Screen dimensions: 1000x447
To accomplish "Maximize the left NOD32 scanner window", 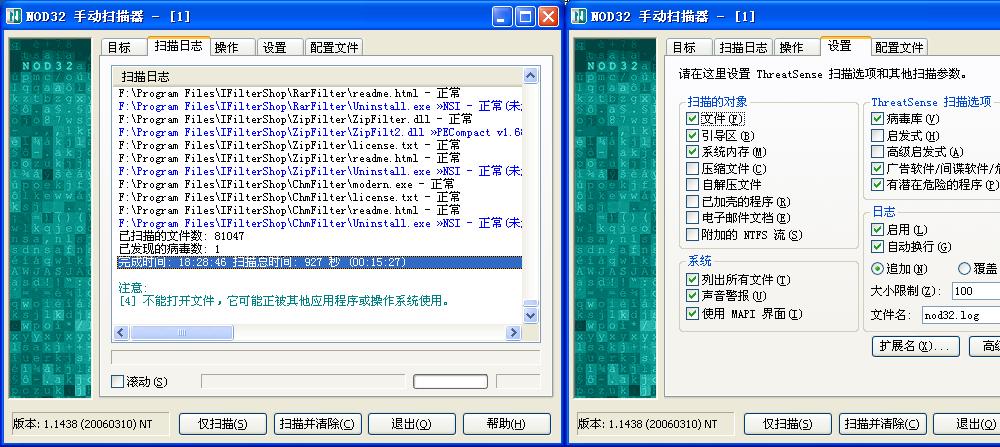I will point(526,17).
